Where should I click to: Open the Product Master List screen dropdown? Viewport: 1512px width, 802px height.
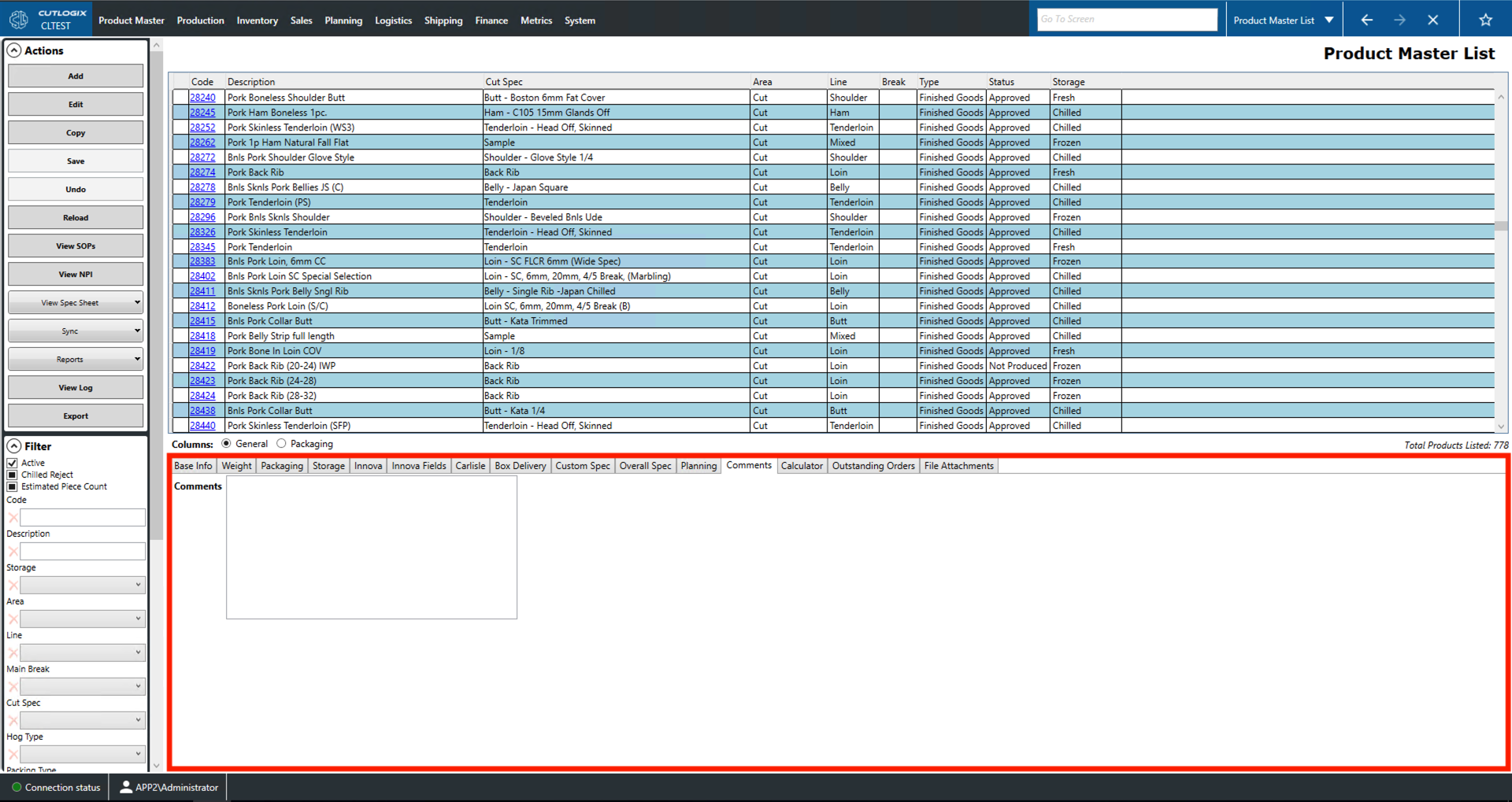[1329, 18]
